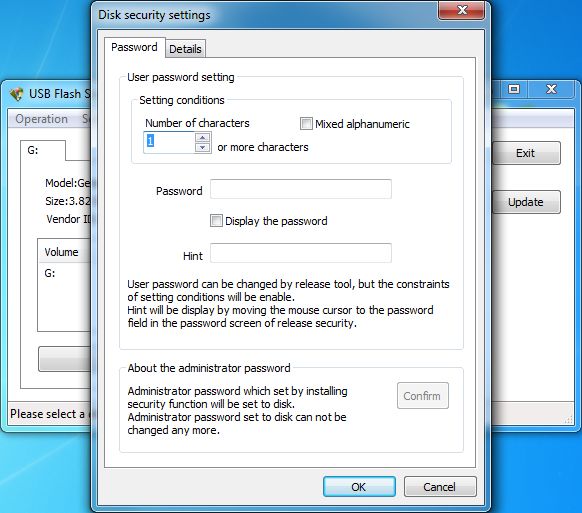Image resolution: width=582 pixels, height=513 pixels.
Task: Click the Number of characters field
Action: (169, 143)
